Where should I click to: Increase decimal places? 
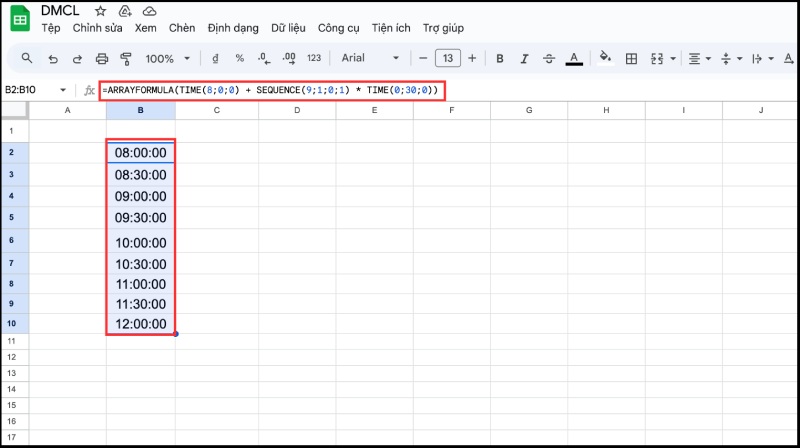click(289, 59)
